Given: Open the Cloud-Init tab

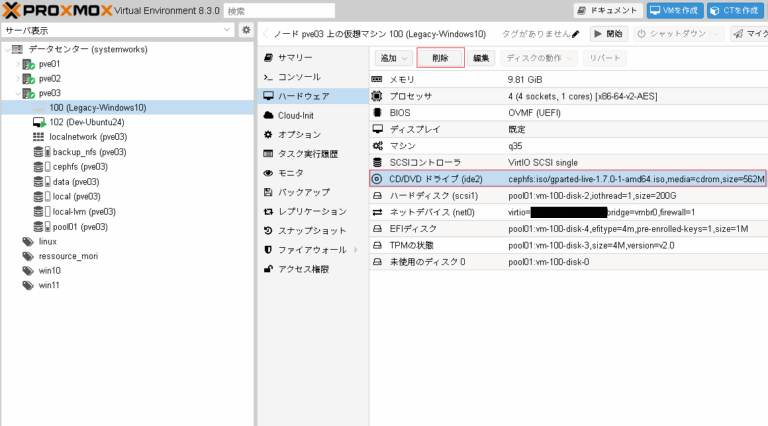Looking at the screenshot, I should (x=312, y=116).
